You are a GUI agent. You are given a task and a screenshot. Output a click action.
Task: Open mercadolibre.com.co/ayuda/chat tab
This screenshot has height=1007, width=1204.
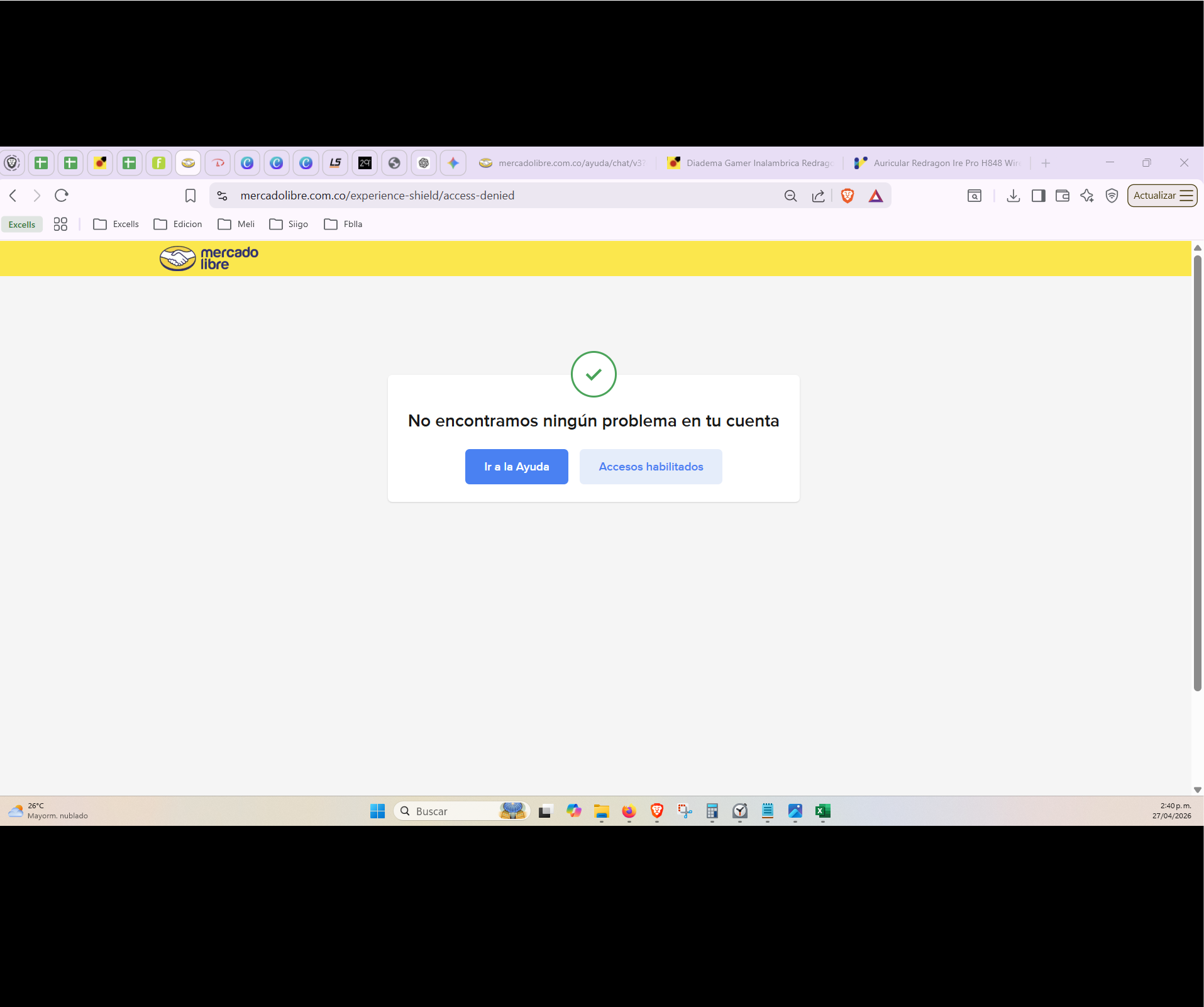coord(563,163)
